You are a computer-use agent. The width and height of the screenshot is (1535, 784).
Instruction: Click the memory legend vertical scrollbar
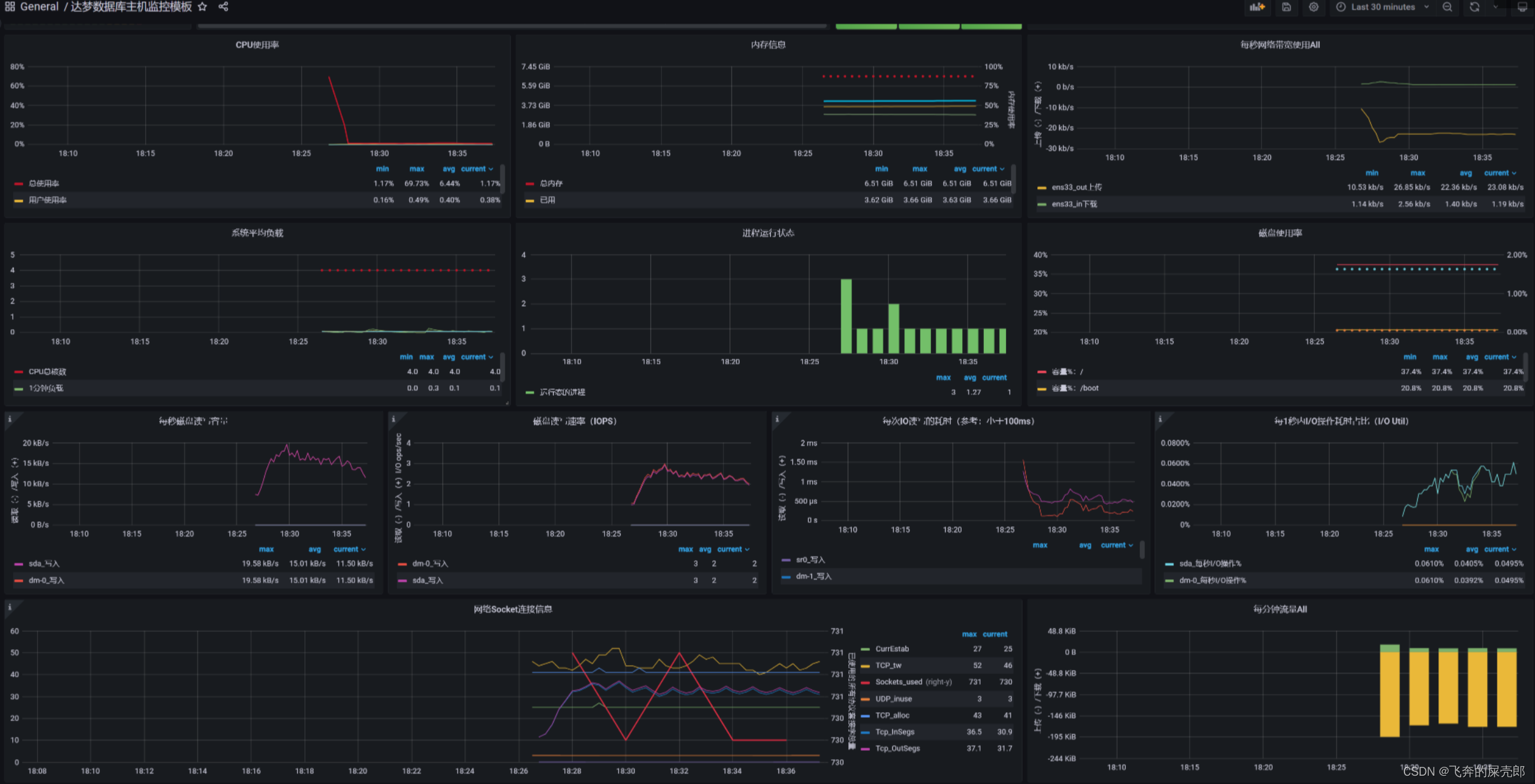point(1014,178)
